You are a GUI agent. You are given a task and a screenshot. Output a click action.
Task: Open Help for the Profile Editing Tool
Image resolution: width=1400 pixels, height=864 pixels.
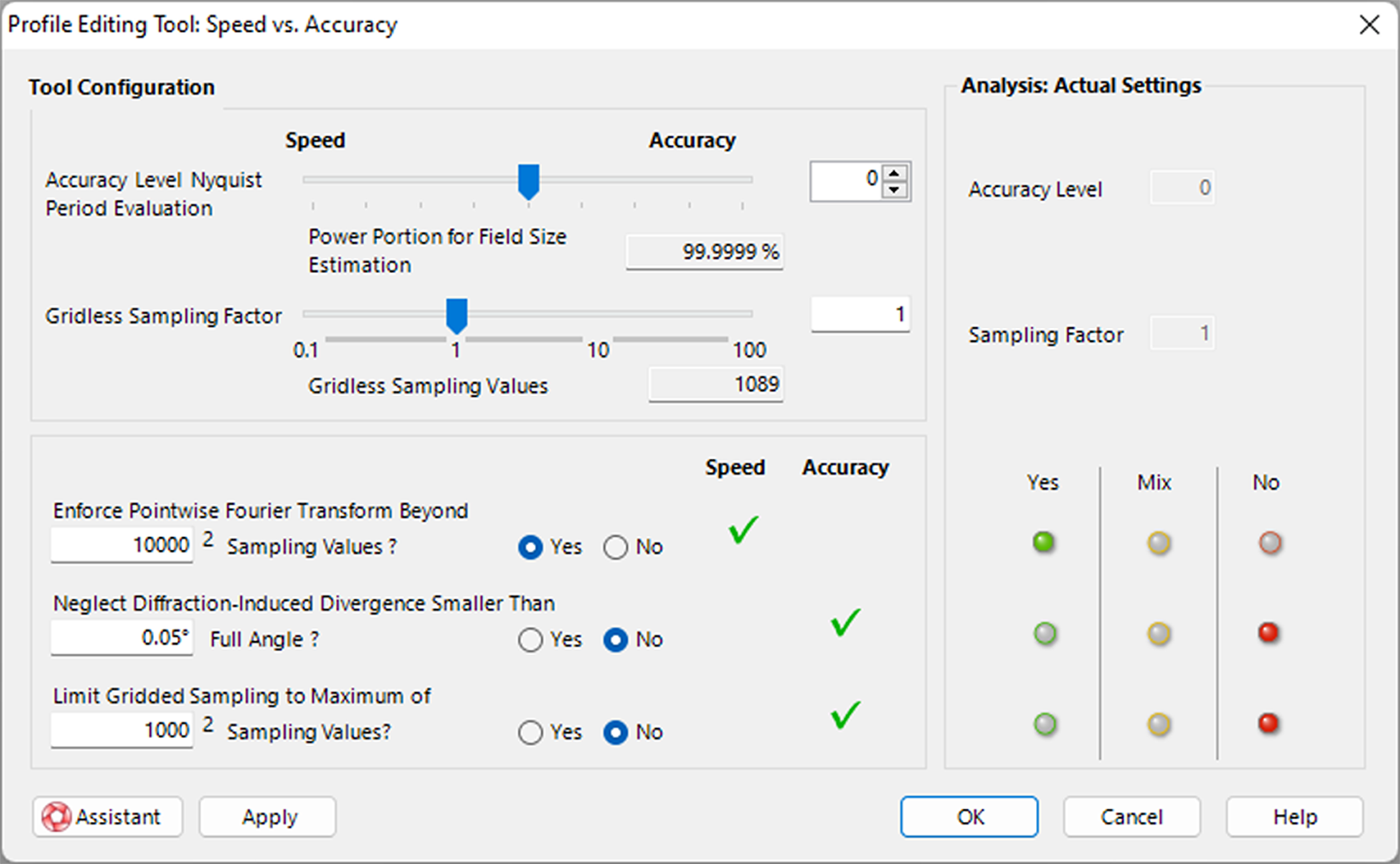click(x=1293, y=817)
